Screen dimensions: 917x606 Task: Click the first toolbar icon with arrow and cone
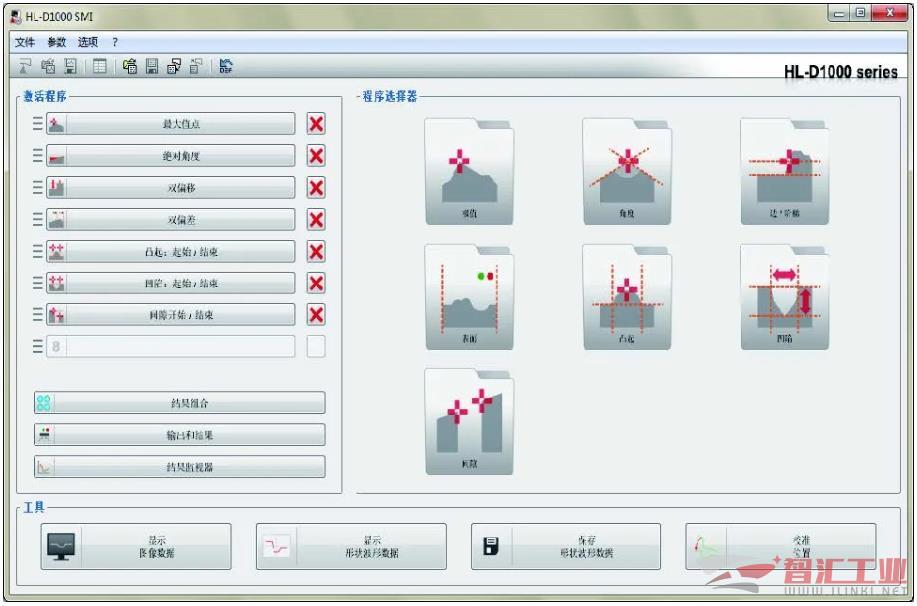click(x=26, y=67)
